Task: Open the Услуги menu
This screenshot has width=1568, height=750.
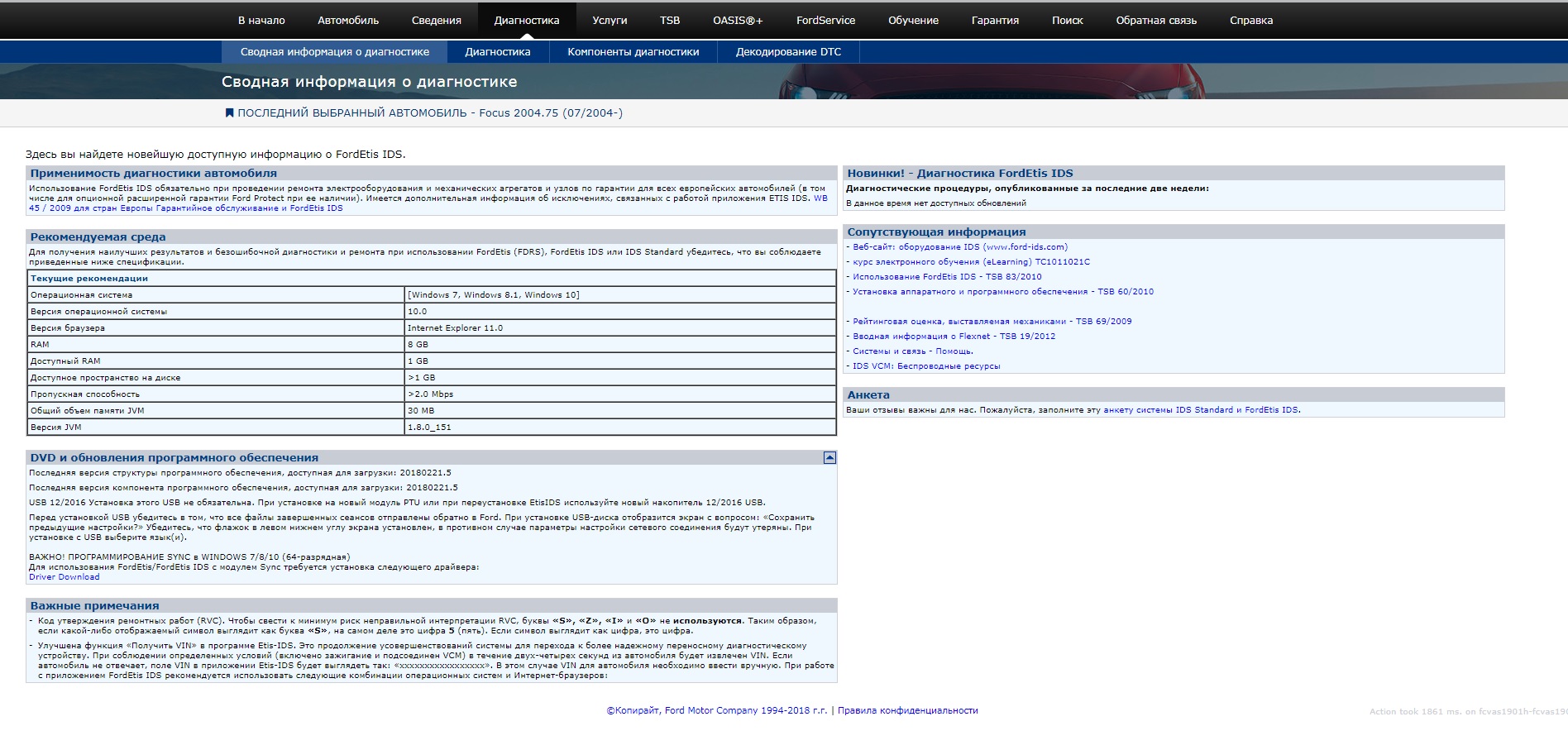Action: 610,20
